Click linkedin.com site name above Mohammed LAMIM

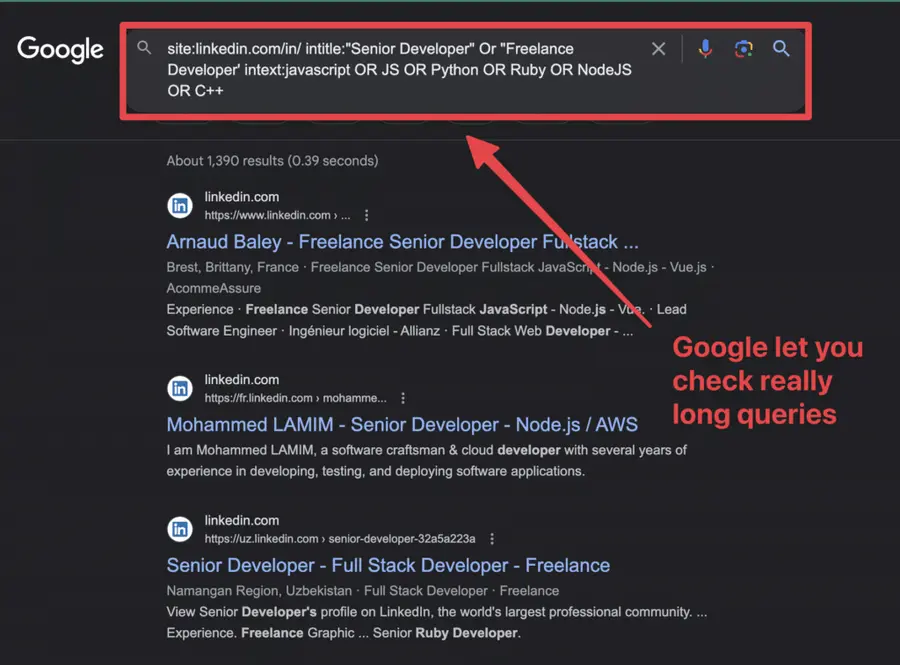(x=242, y=380)
